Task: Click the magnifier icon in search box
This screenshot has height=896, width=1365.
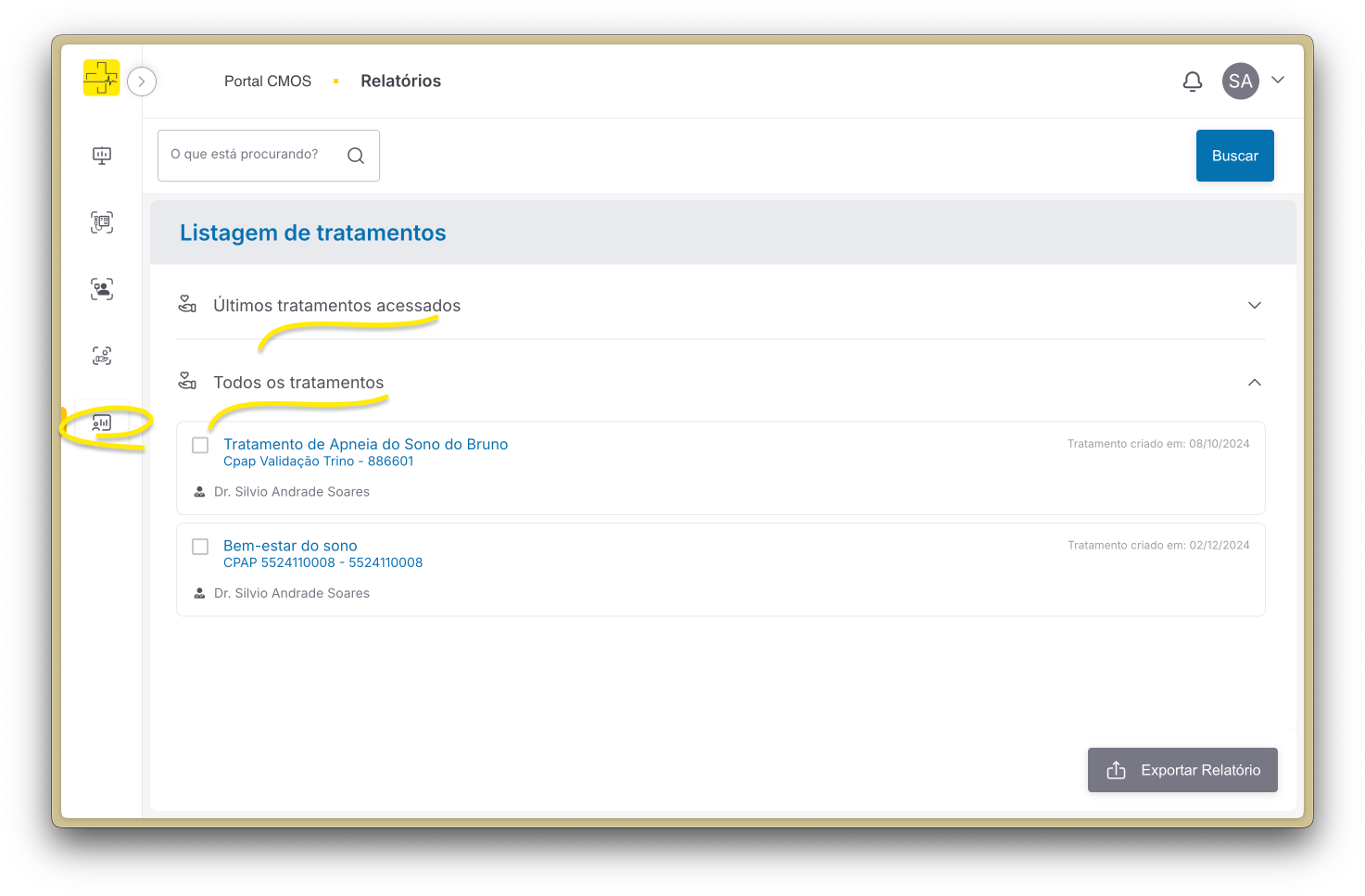Action: (356, 156)
